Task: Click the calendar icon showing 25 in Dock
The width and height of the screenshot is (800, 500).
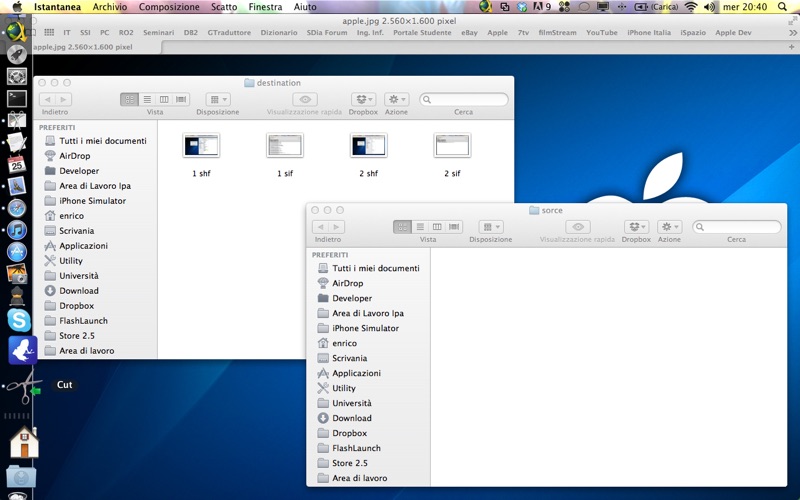Action: tap(17, 164)
